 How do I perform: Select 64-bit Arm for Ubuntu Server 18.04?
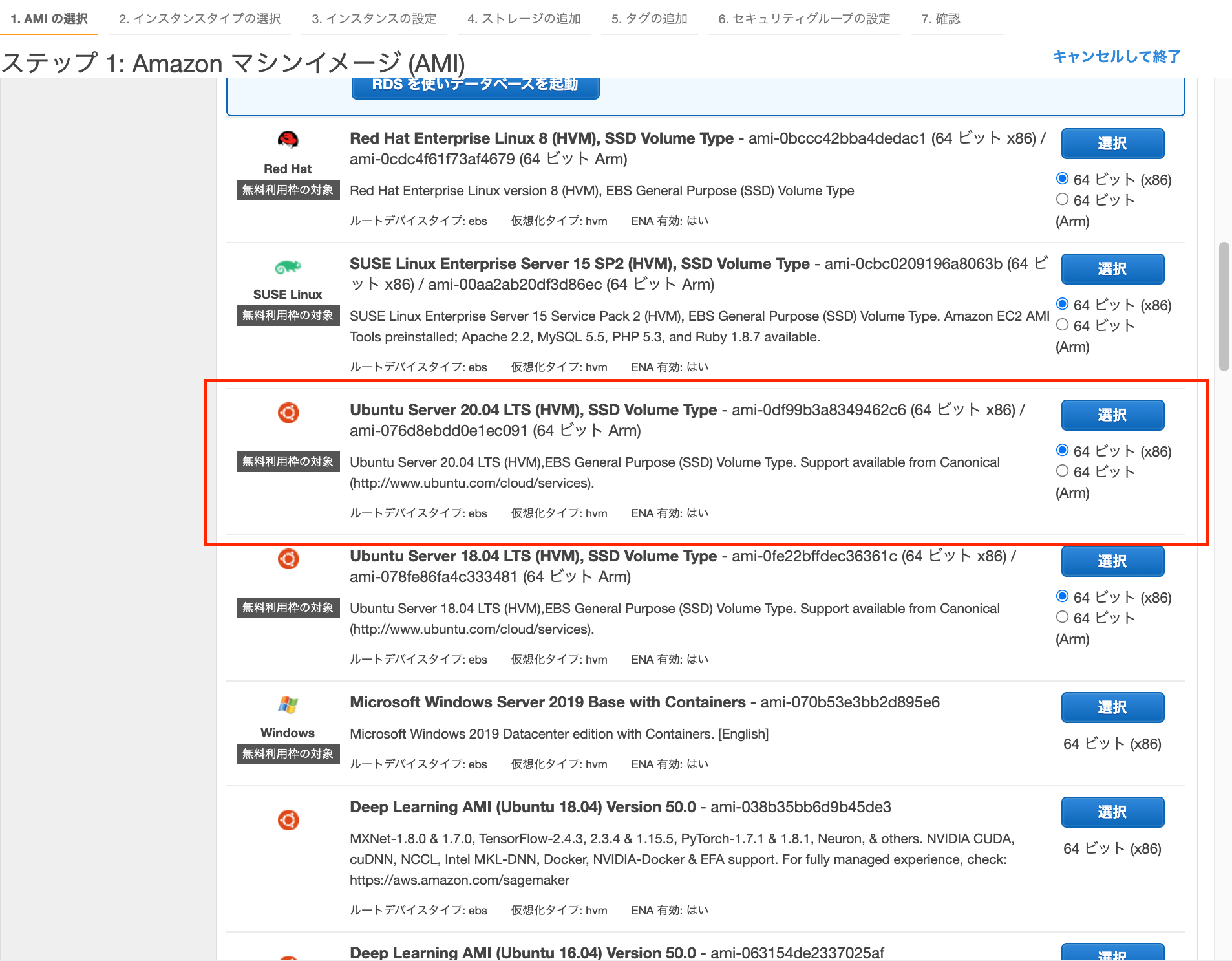(x=1062, y=617)
